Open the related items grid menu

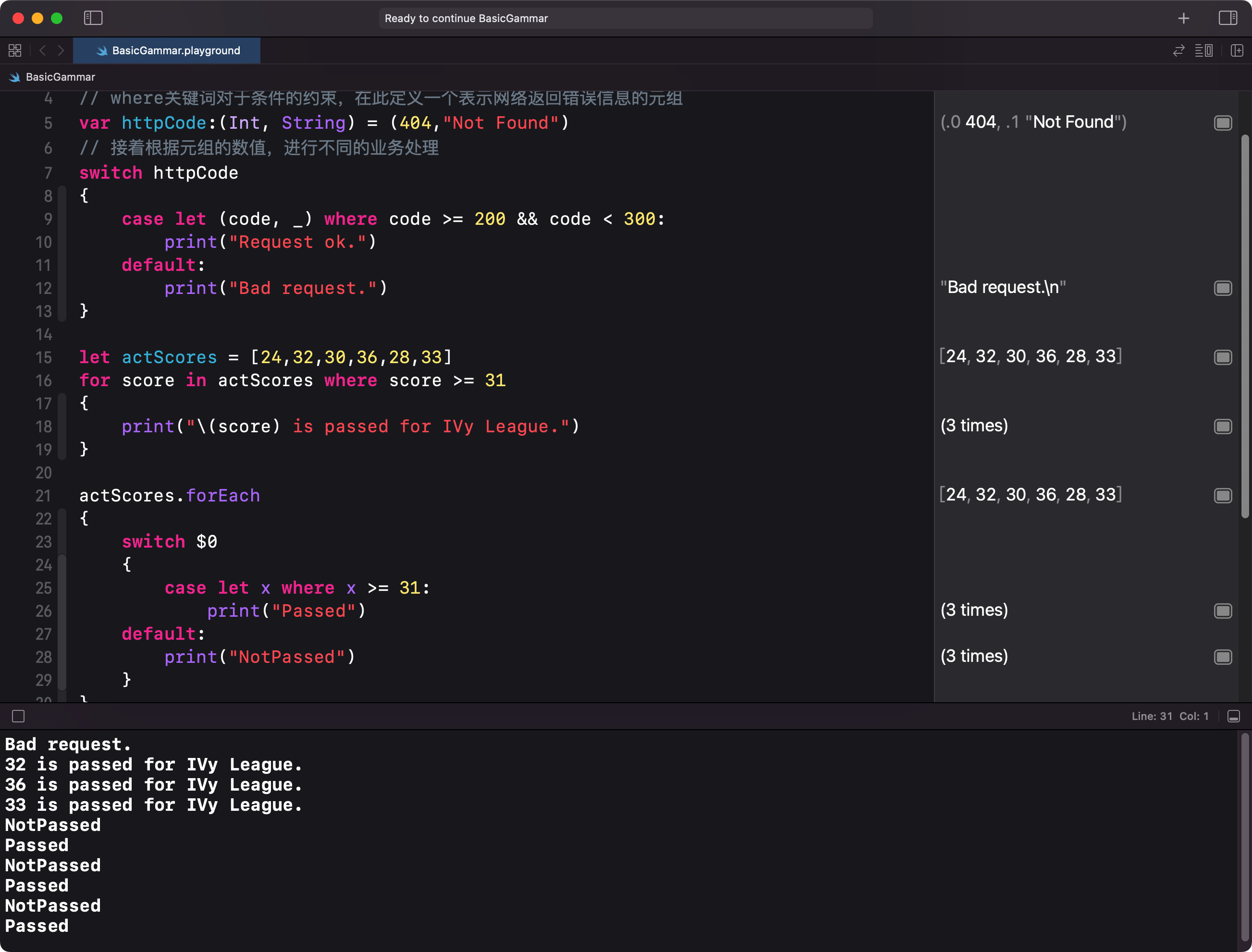click(x=15, y=50)
